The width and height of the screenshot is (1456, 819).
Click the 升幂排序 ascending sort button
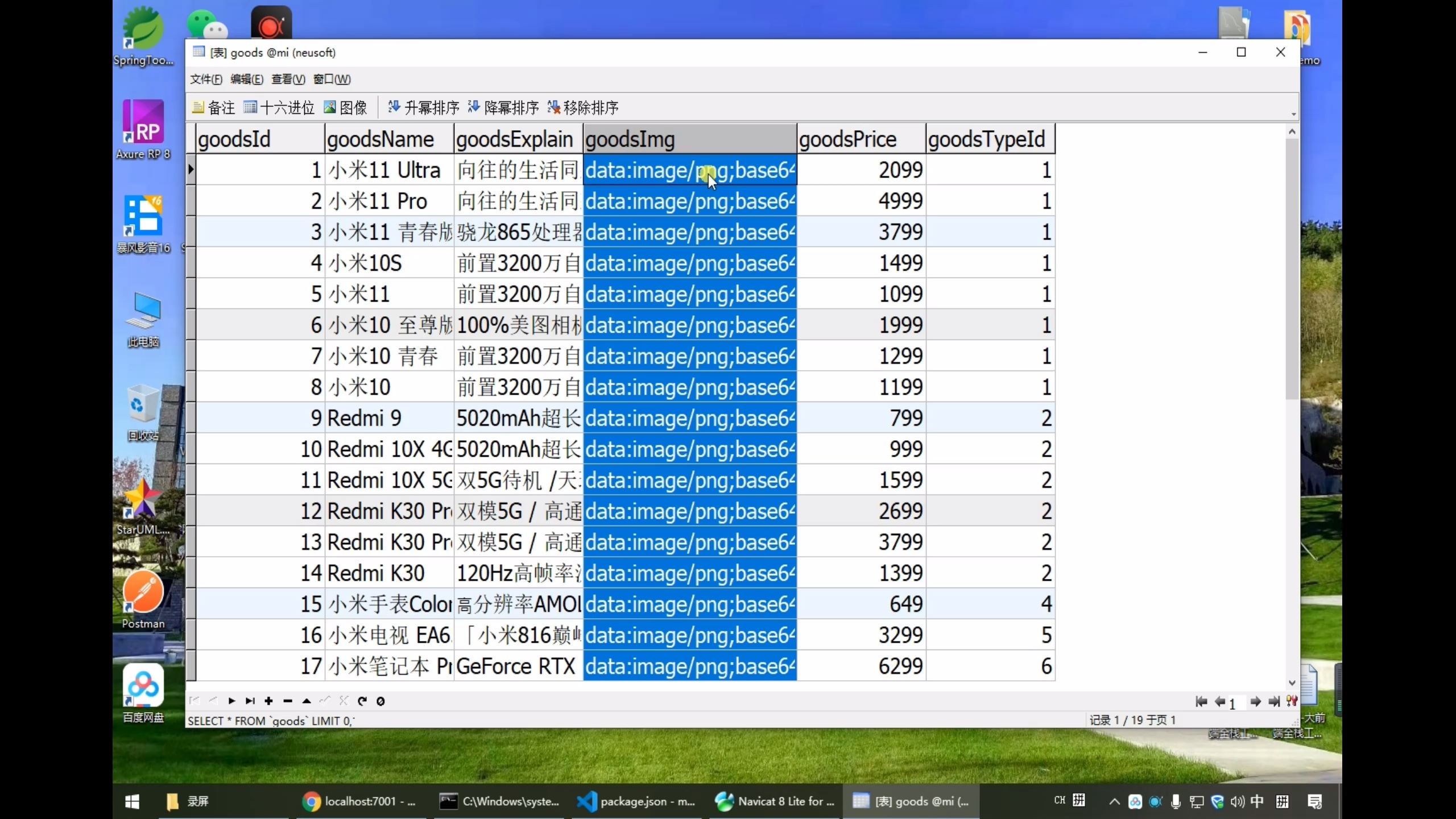pyautogui.click(x=423, y=107)
